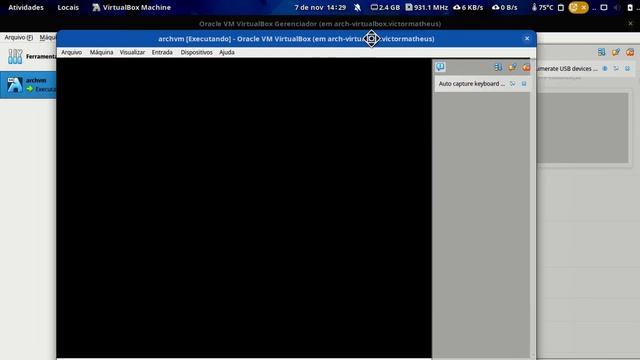Screen dimensions: 640x360
Task: Click 6 KB/s download speed indicator
Action: [468, 7]
